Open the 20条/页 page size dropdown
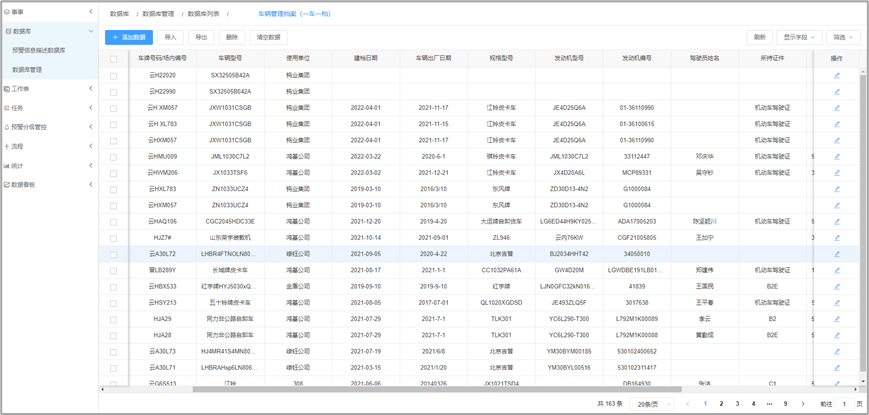869x415 pixels. (652, 404)
